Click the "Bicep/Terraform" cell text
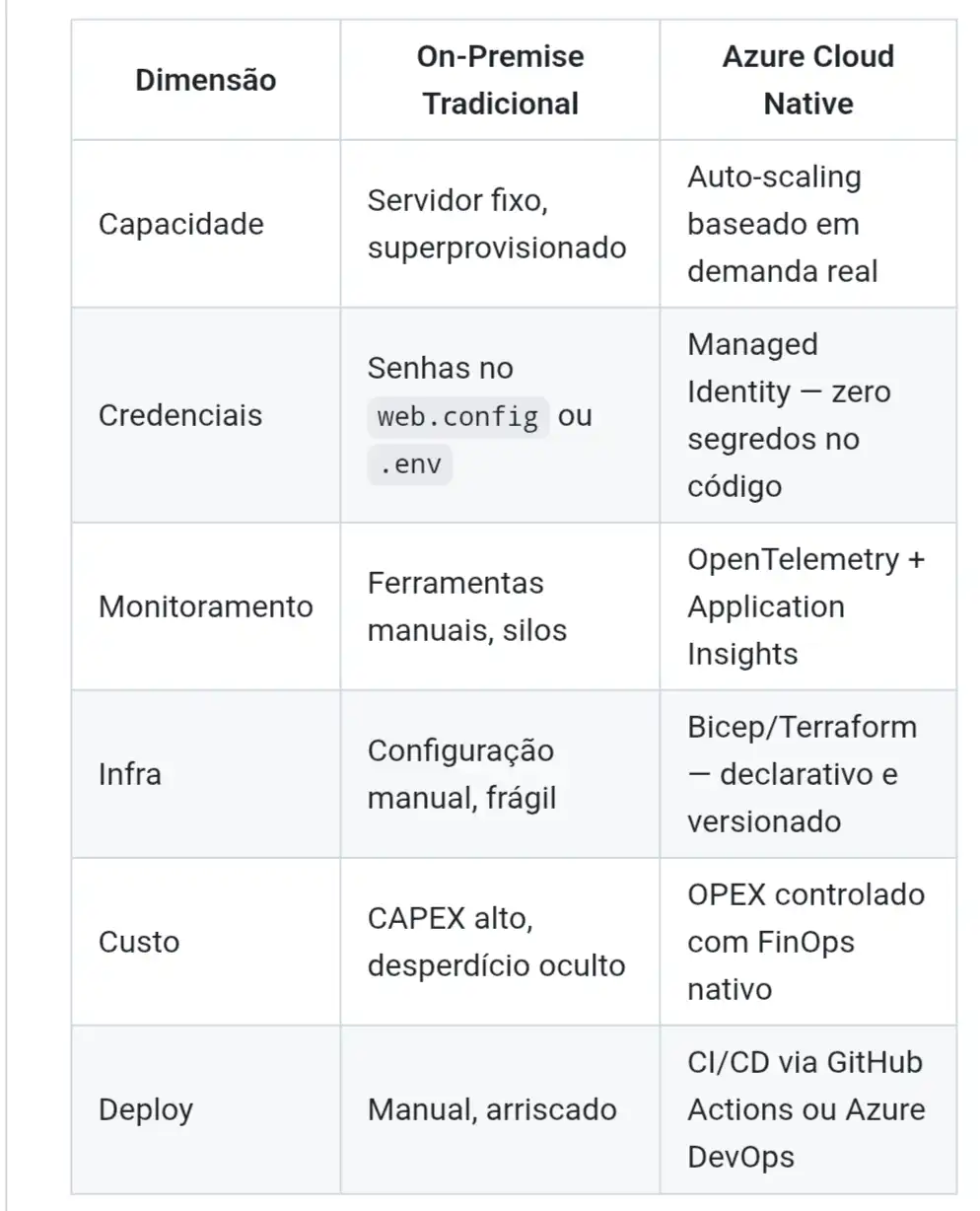This screenshot has width=980, height=1211. point(802,728)
